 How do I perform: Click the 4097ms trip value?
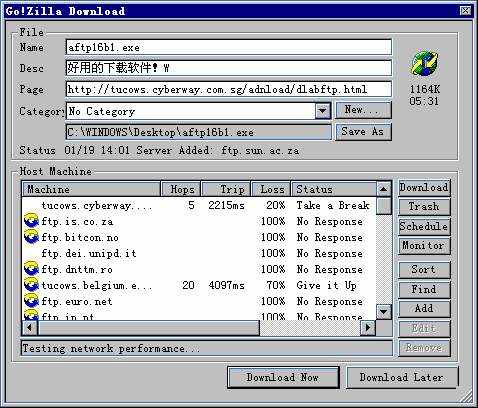(x=226, y=285)
